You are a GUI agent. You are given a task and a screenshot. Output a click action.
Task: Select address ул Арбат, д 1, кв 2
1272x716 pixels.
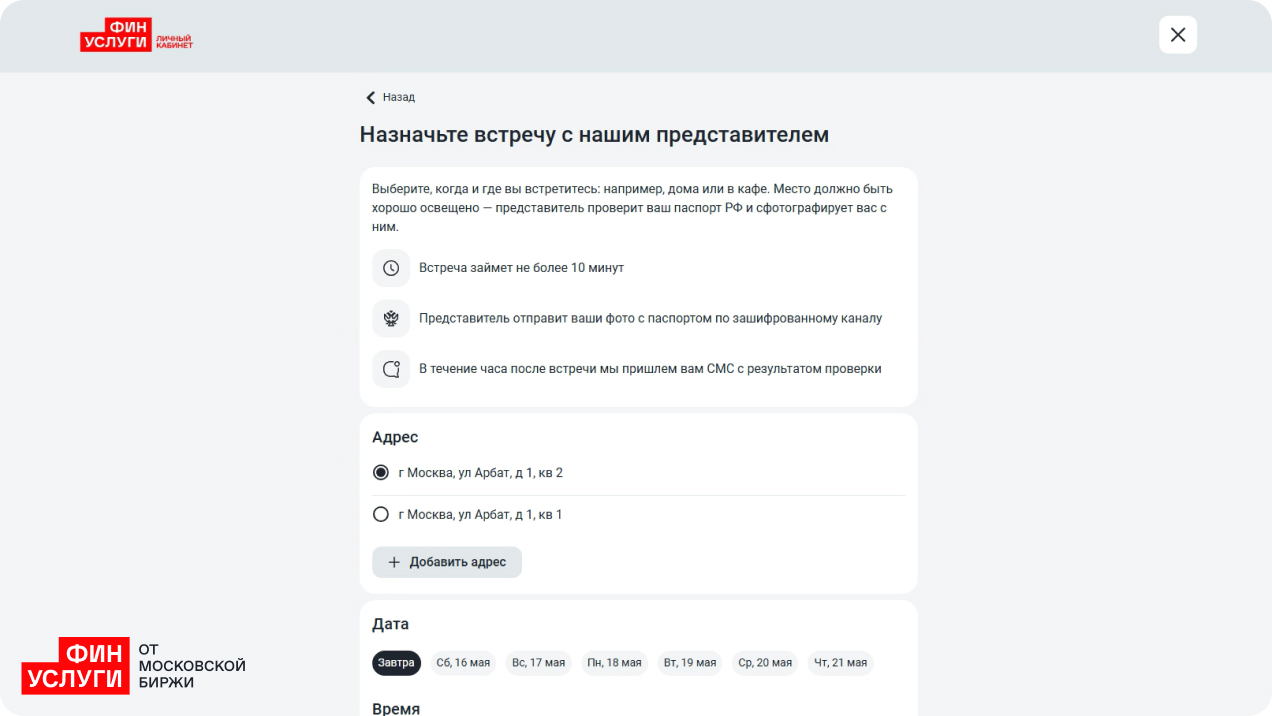pyautogui.click(x=638, y=473)
